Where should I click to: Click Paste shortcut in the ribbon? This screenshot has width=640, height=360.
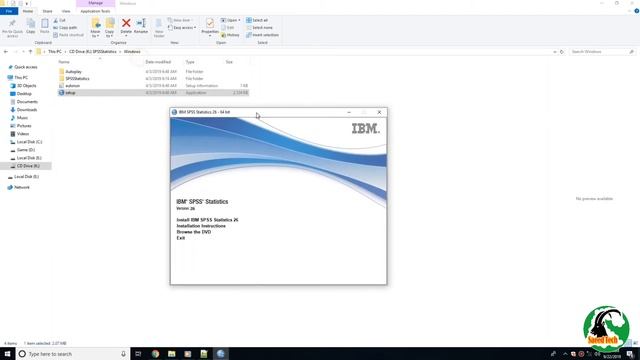coord(68,35)
